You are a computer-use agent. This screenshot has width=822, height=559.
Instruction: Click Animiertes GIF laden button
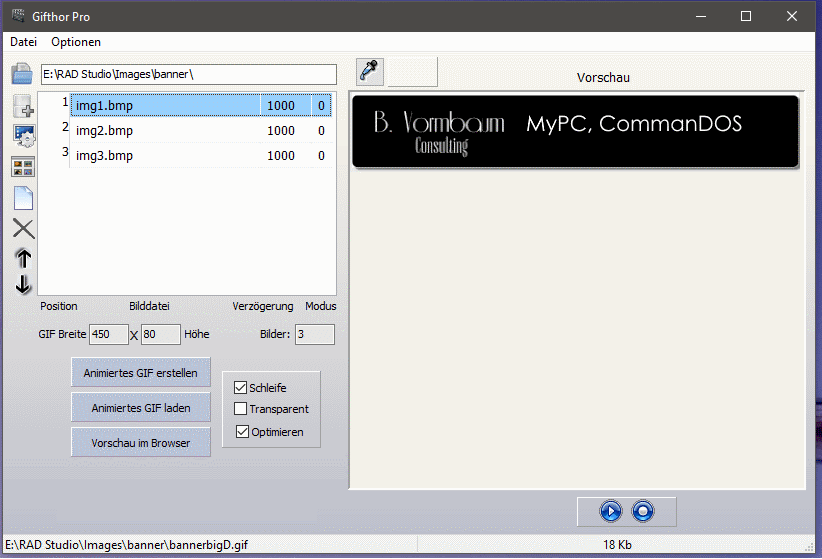pyautogui.click(x=140, y=407)
